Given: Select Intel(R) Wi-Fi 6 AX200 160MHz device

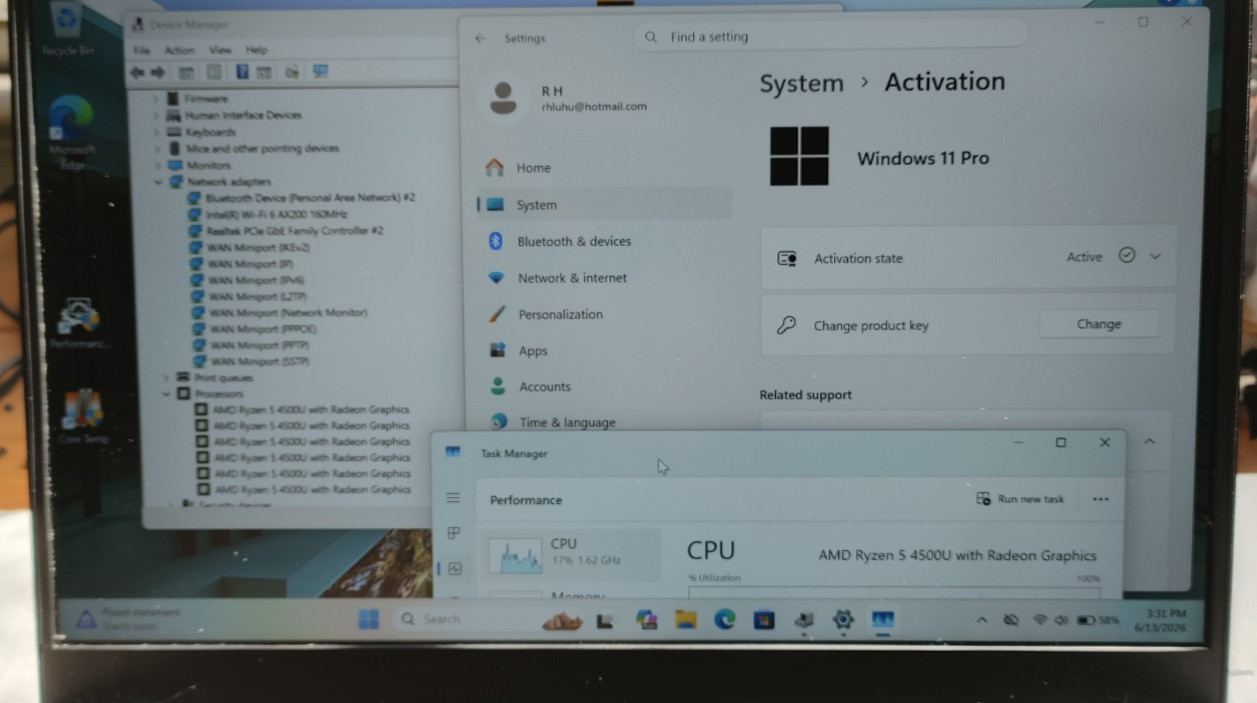Looking at the screenshot, I should coord(276,214).
